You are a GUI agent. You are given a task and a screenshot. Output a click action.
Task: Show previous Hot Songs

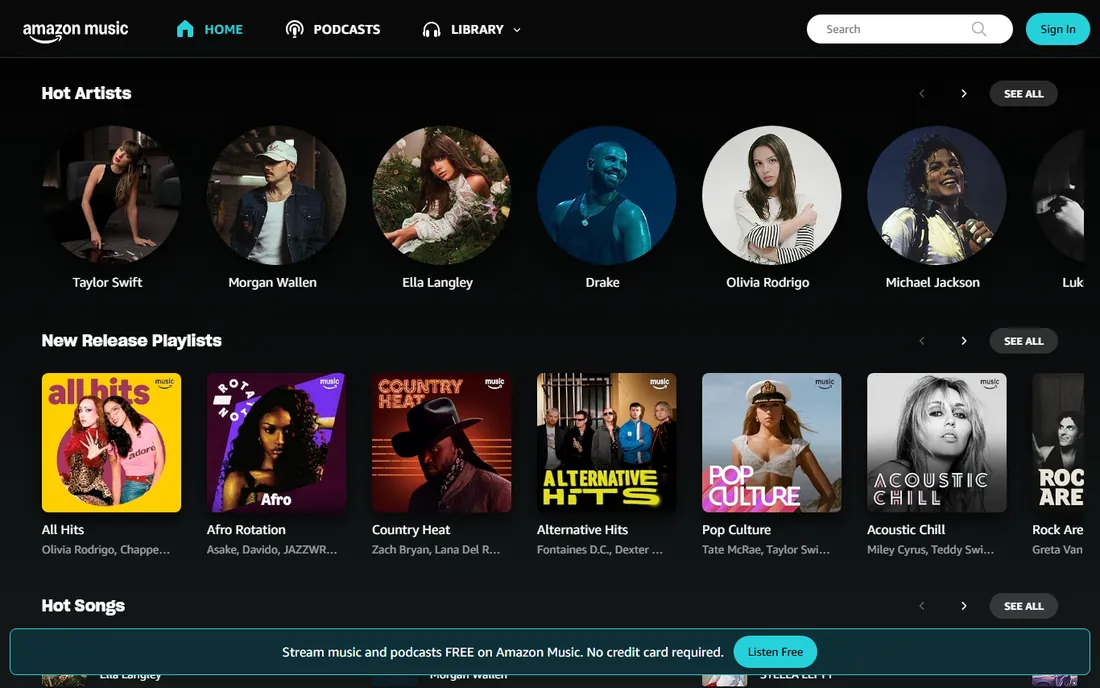coord(922,606)
